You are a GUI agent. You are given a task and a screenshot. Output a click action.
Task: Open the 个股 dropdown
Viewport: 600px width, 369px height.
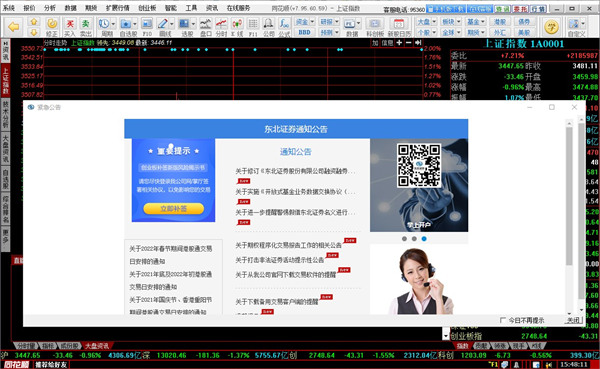click(x=426, y=32)
